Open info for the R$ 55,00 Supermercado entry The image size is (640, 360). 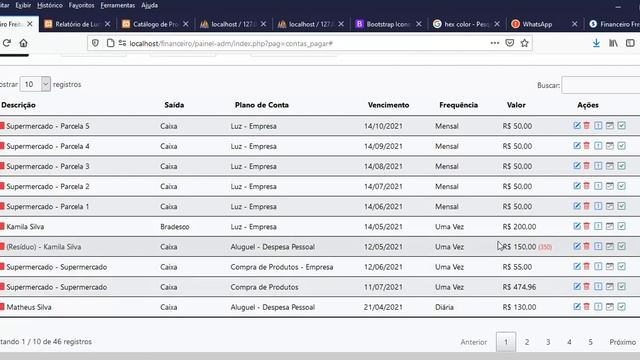[x=598, y=266]
